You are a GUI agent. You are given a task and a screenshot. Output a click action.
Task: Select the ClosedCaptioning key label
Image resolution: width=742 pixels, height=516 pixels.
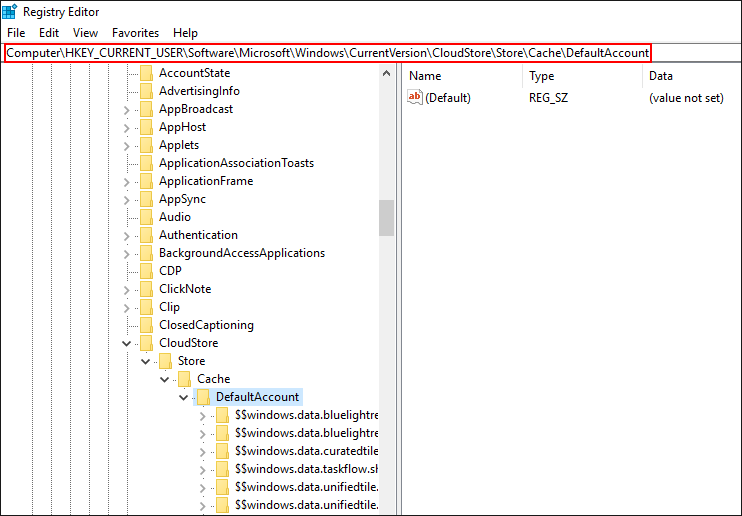click(x=206, y=325)
